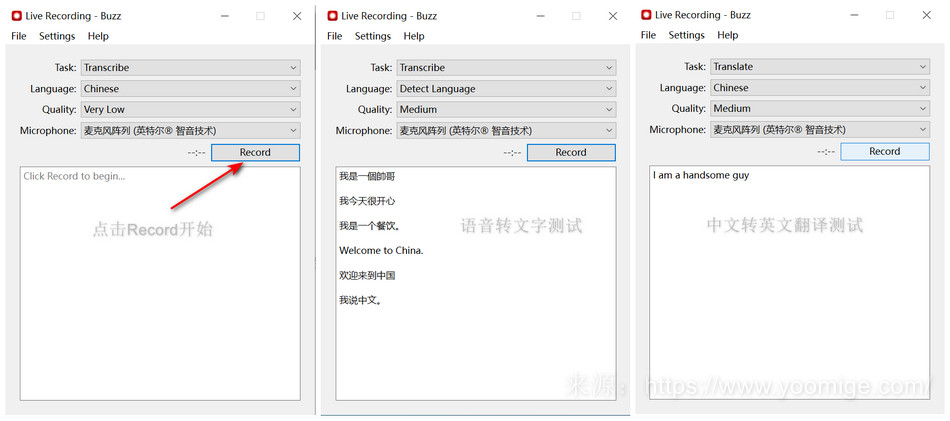Expand the Detect Language dropdown

505,89
